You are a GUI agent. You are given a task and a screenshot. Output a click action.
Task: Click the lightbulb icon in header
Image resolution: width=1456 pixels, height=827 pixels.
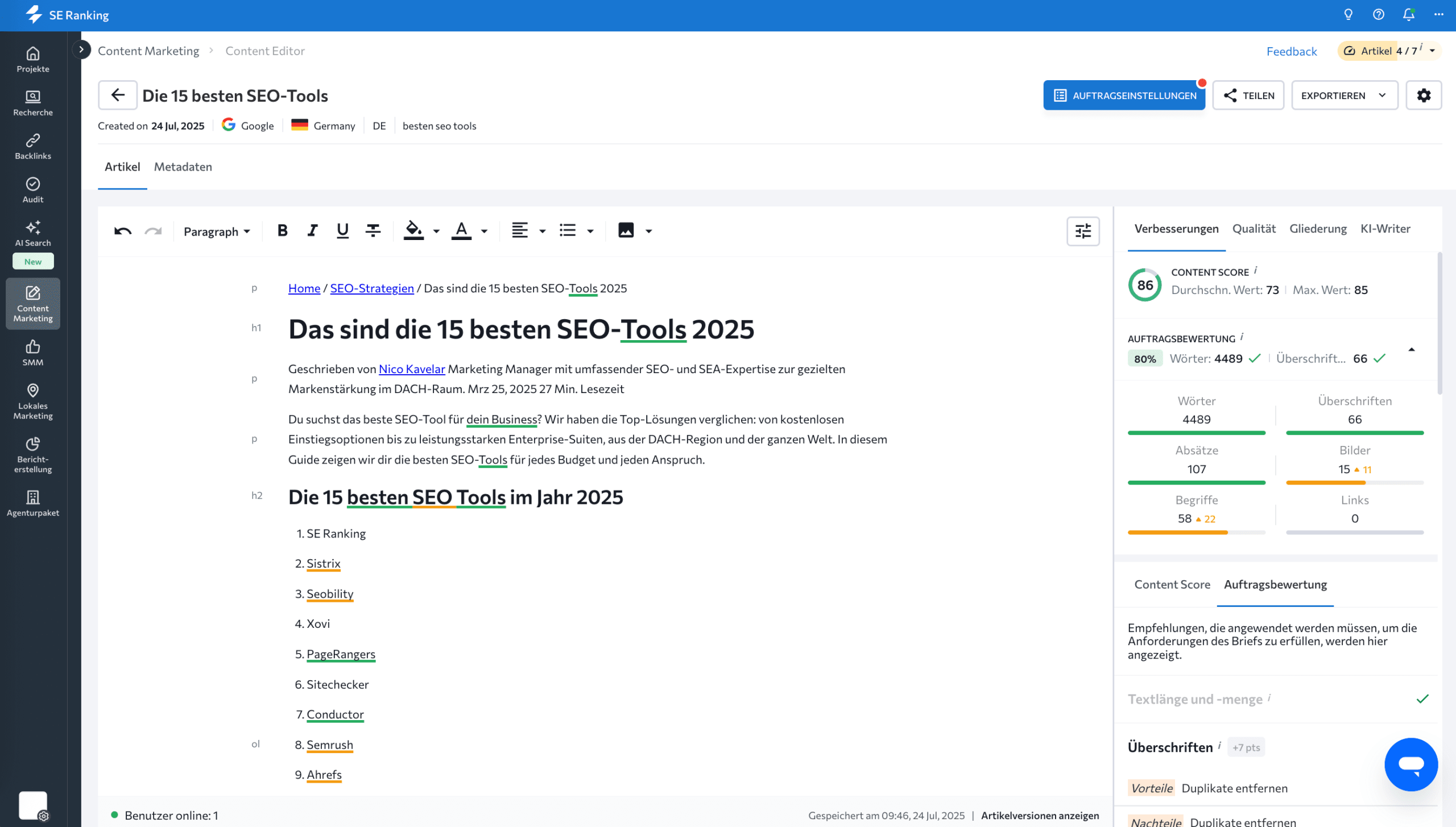click(x=1348, y=15)
